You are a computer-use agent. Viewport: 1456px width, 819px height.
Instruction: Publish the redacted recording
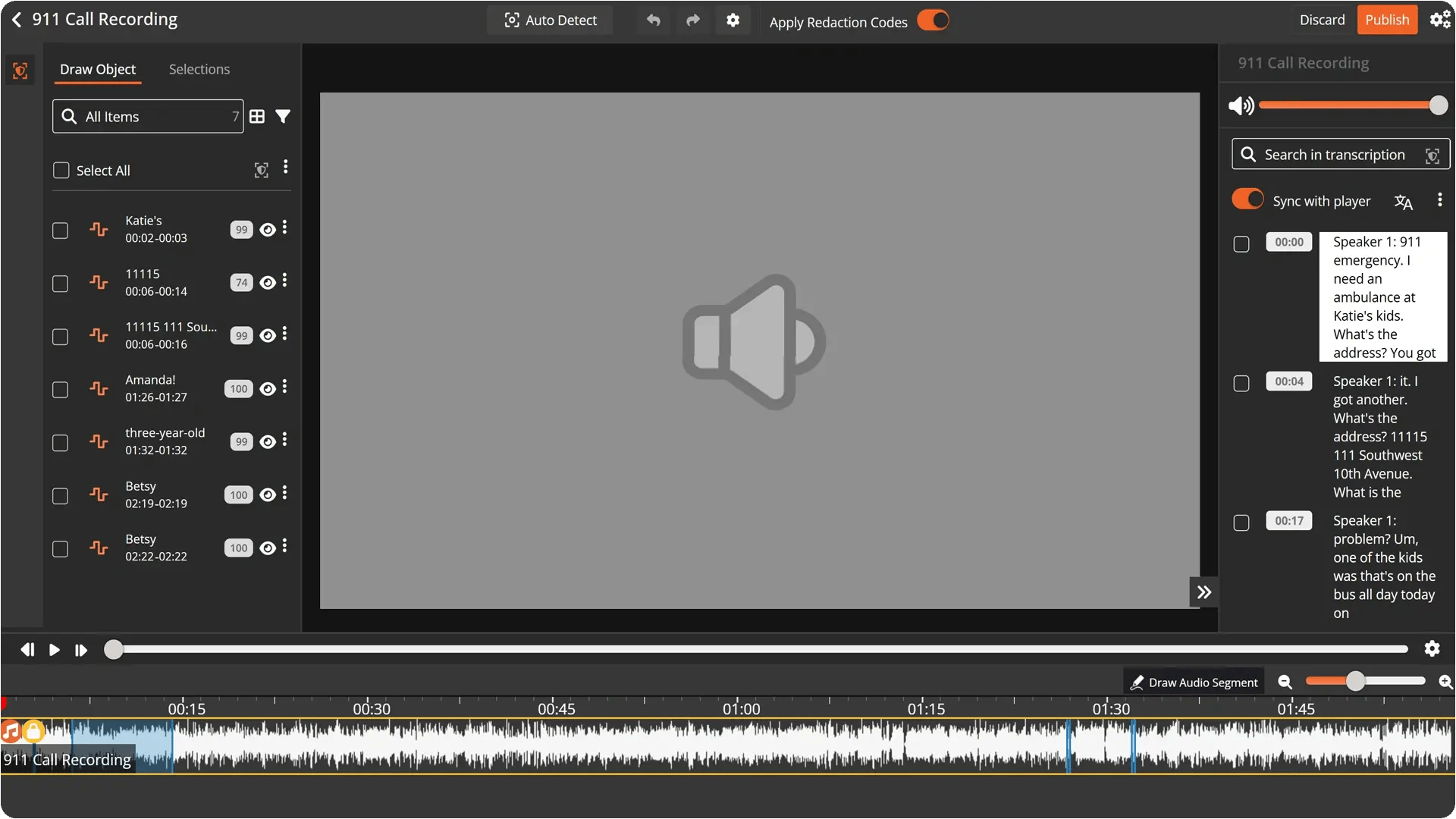click(1387, 20)
